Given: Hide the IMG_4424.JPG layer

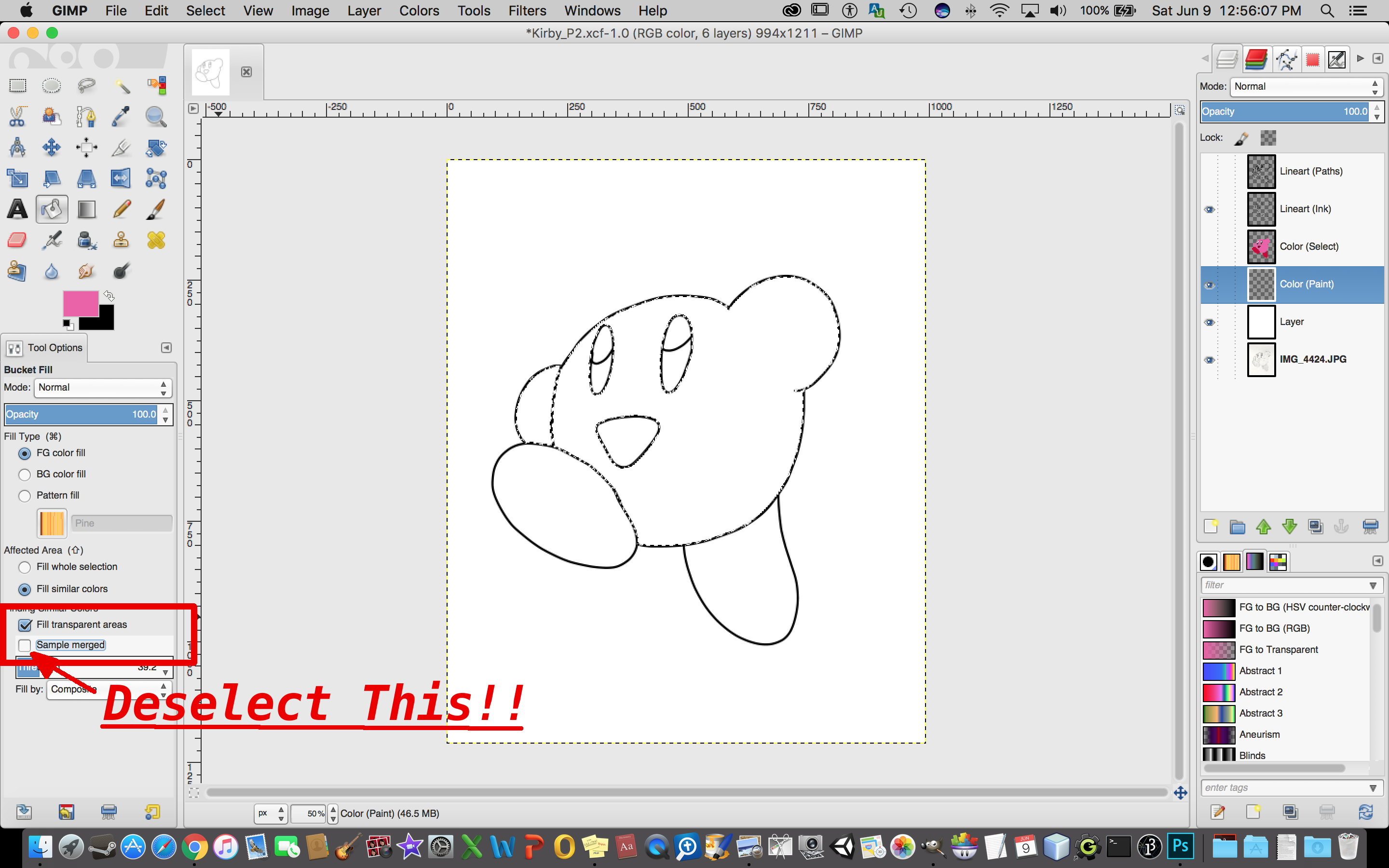Looking at the screenshot, I should pyautogui.click(x=1210, y=360).
